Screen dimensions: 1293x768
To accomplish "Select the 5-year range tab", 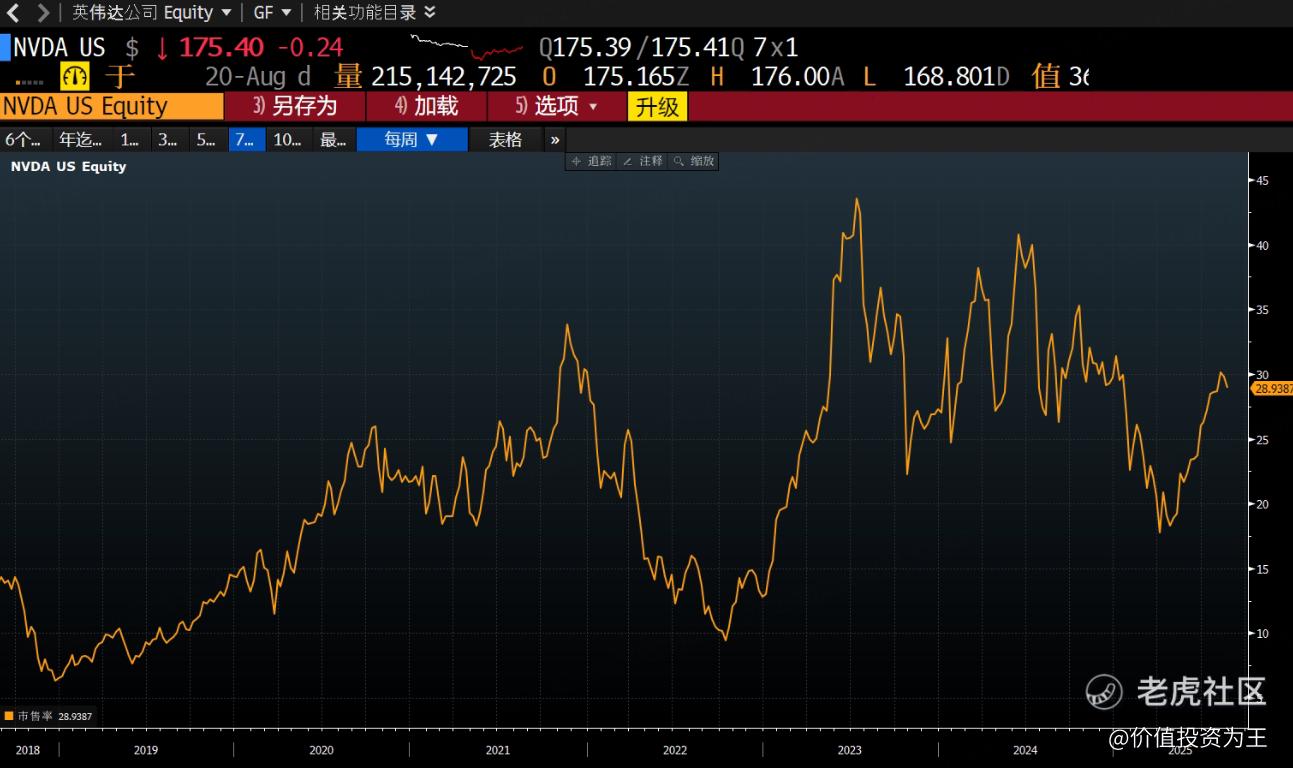I will pos(206,140).
